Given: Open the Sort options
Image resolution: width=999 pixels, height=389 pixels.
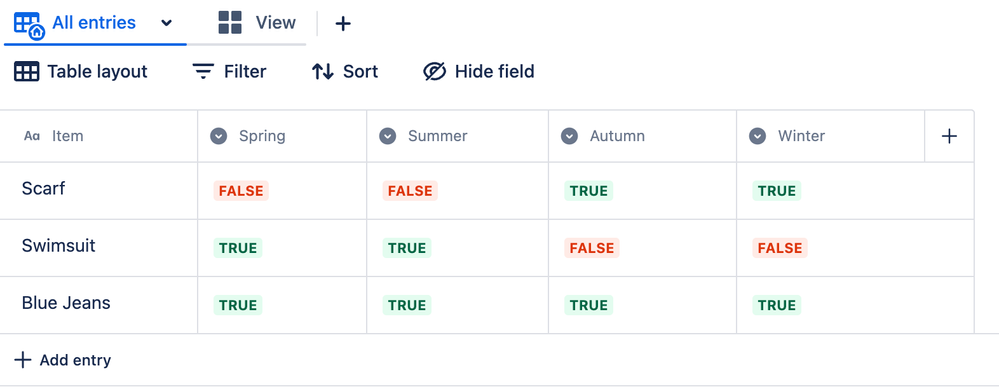Looking at the screenshot, I should click(x=345, y=71).
